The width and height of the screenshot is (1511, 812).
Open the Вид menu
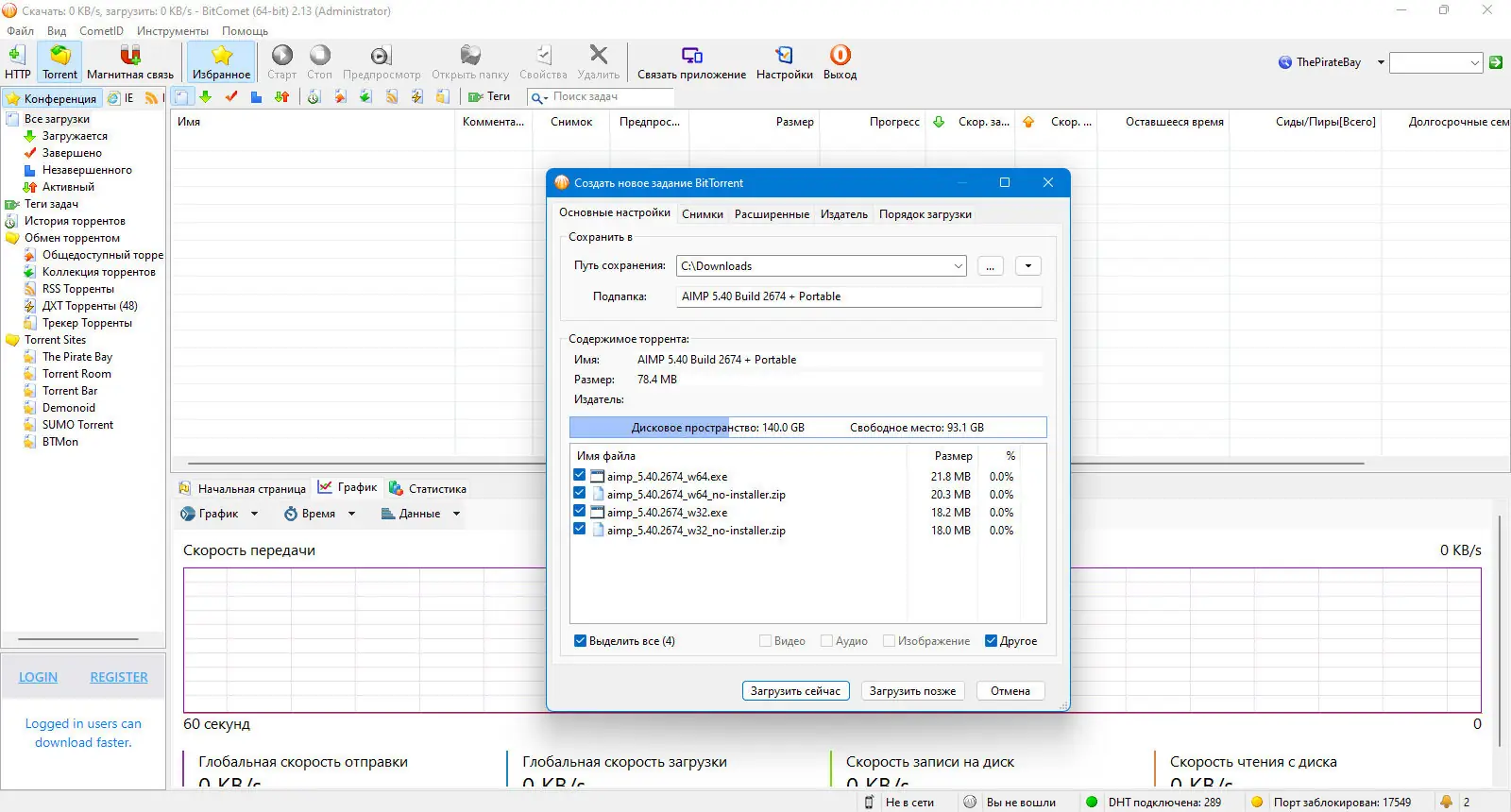pyautogui.click(x=57, y=30)
